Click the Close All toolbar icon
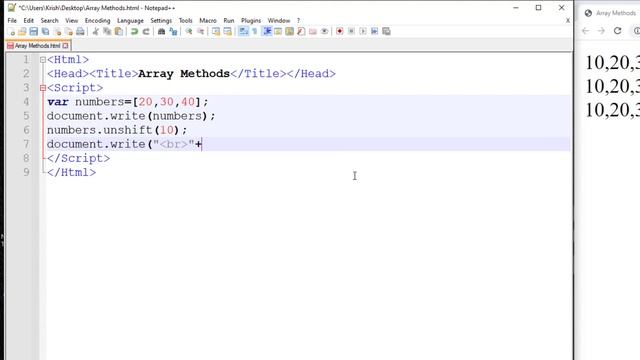The image size is (640, 360). pyautogui.click(x=69, y=31)
